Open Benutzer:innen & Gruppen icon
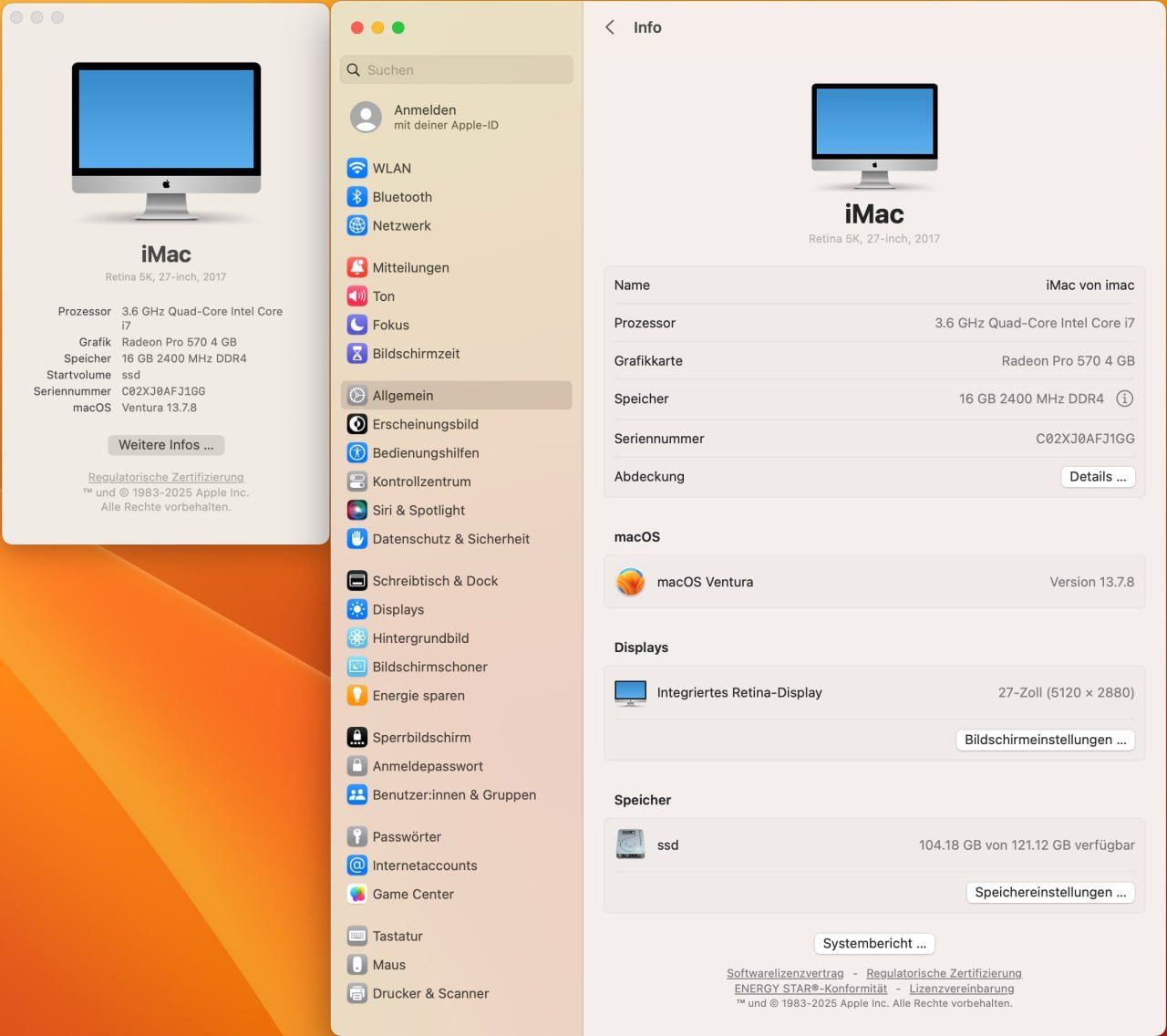This screenshot has height=1036, width=1167. [356, 795]
